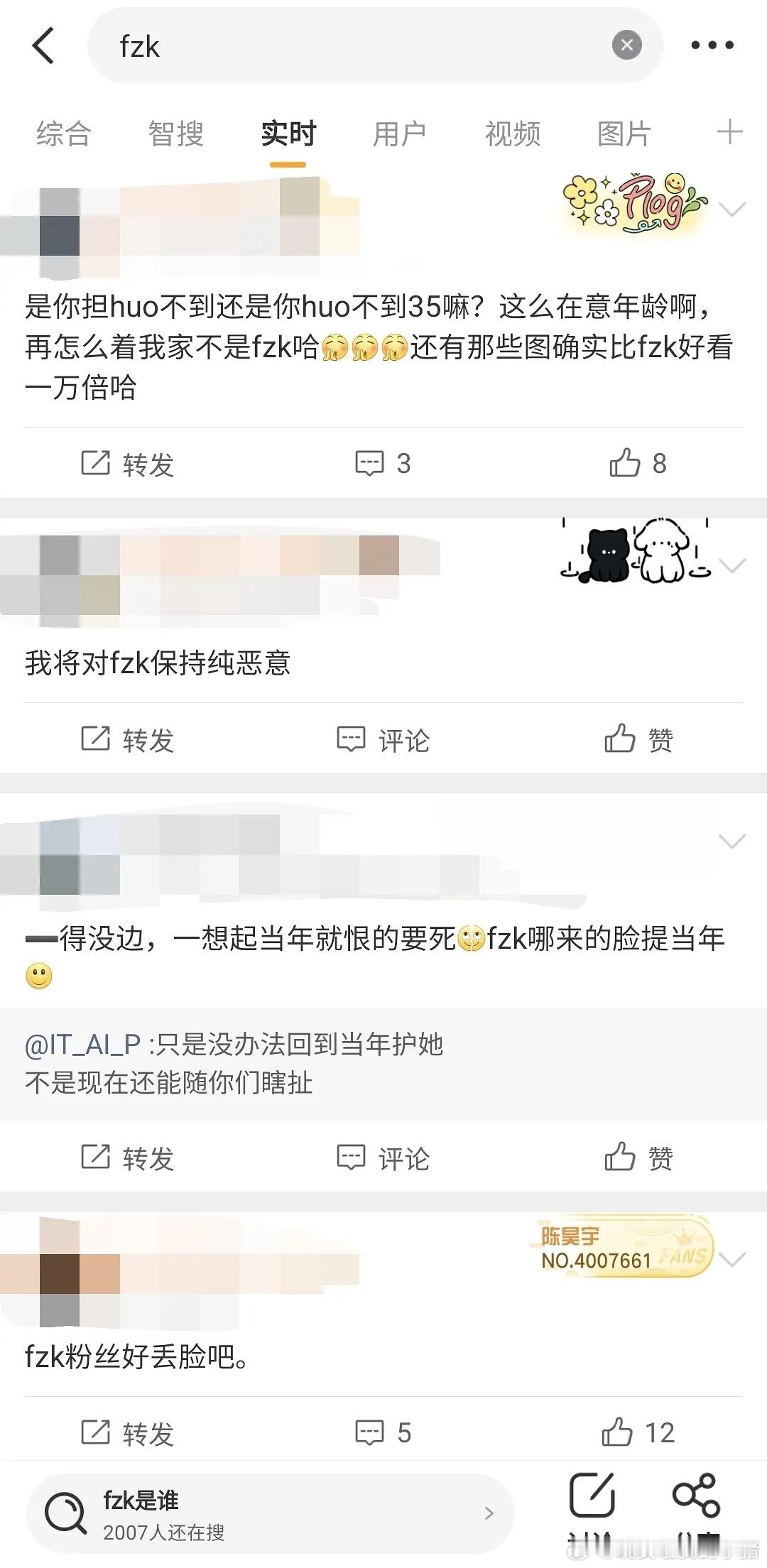The height and width of the screenshot is (1568, 767).
Task: Like the post with 8 likes
Action: pyautogui.click(x=637, y=463)
